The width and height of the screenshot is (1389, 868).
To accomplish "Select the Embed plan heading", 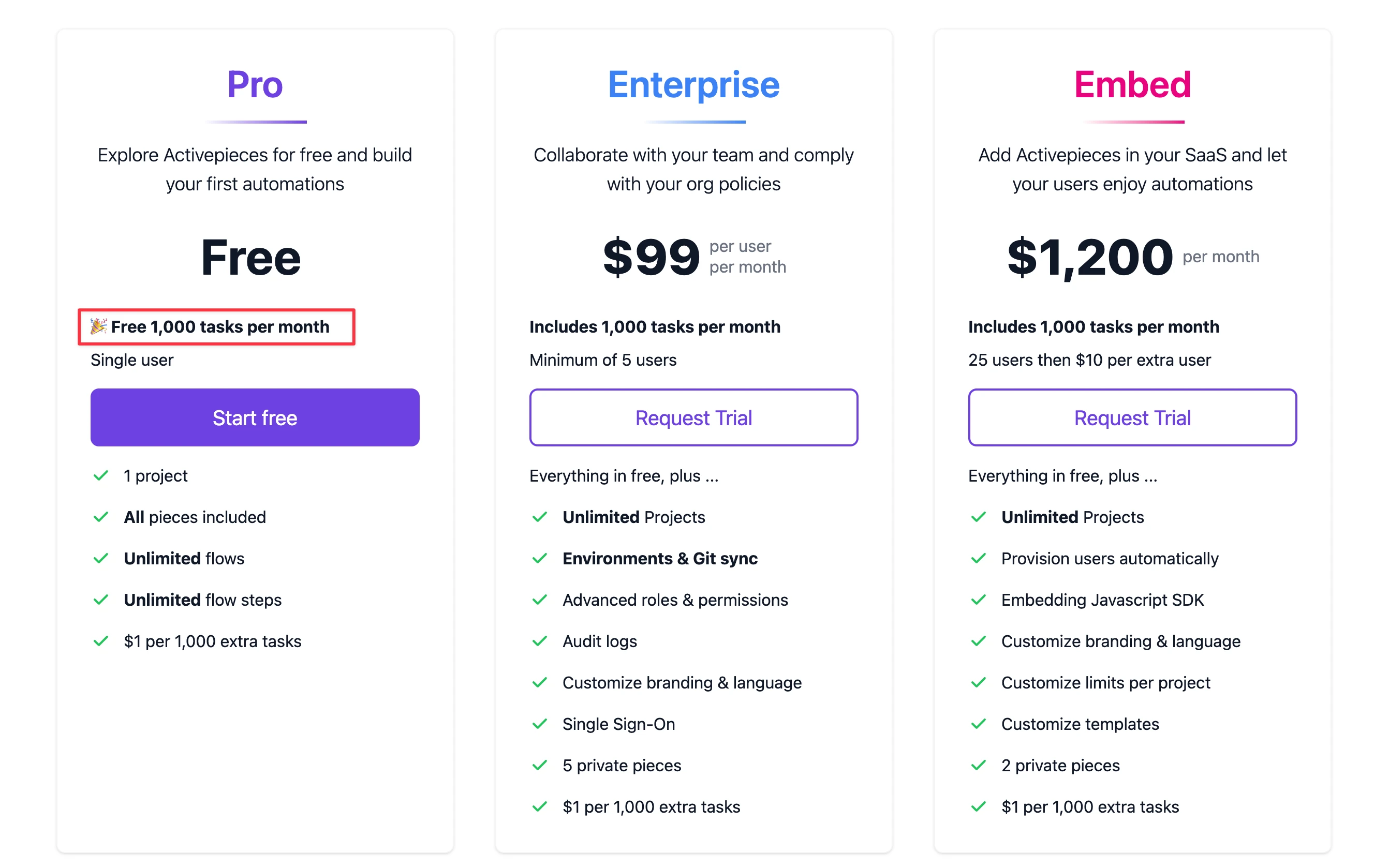I will (x=1132, y=84).
